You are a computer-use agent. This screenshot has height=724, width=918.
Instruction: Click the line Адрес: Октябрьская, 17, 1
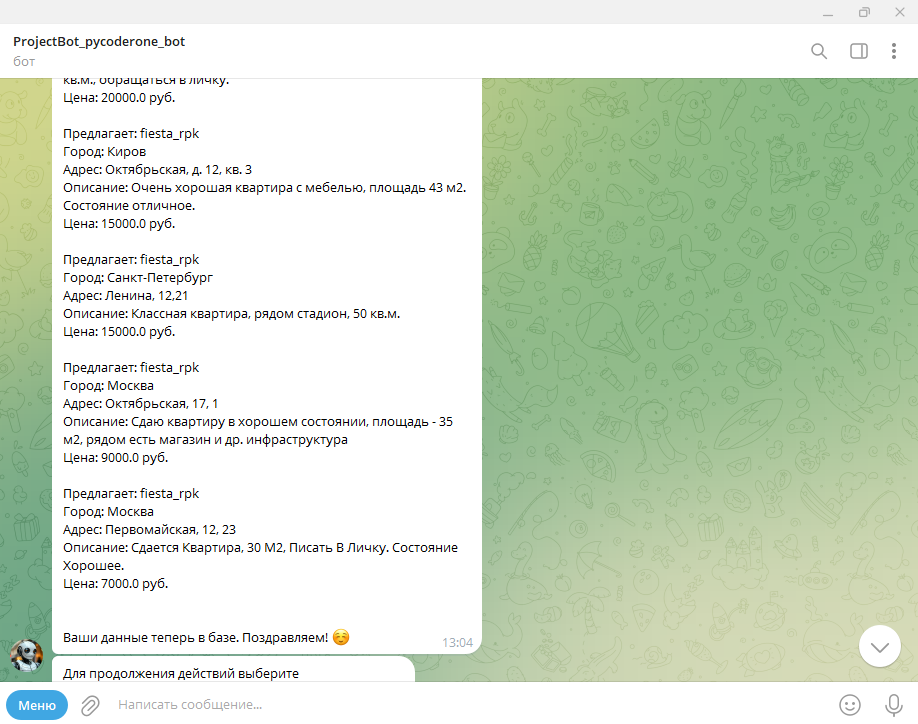(140, 404)
